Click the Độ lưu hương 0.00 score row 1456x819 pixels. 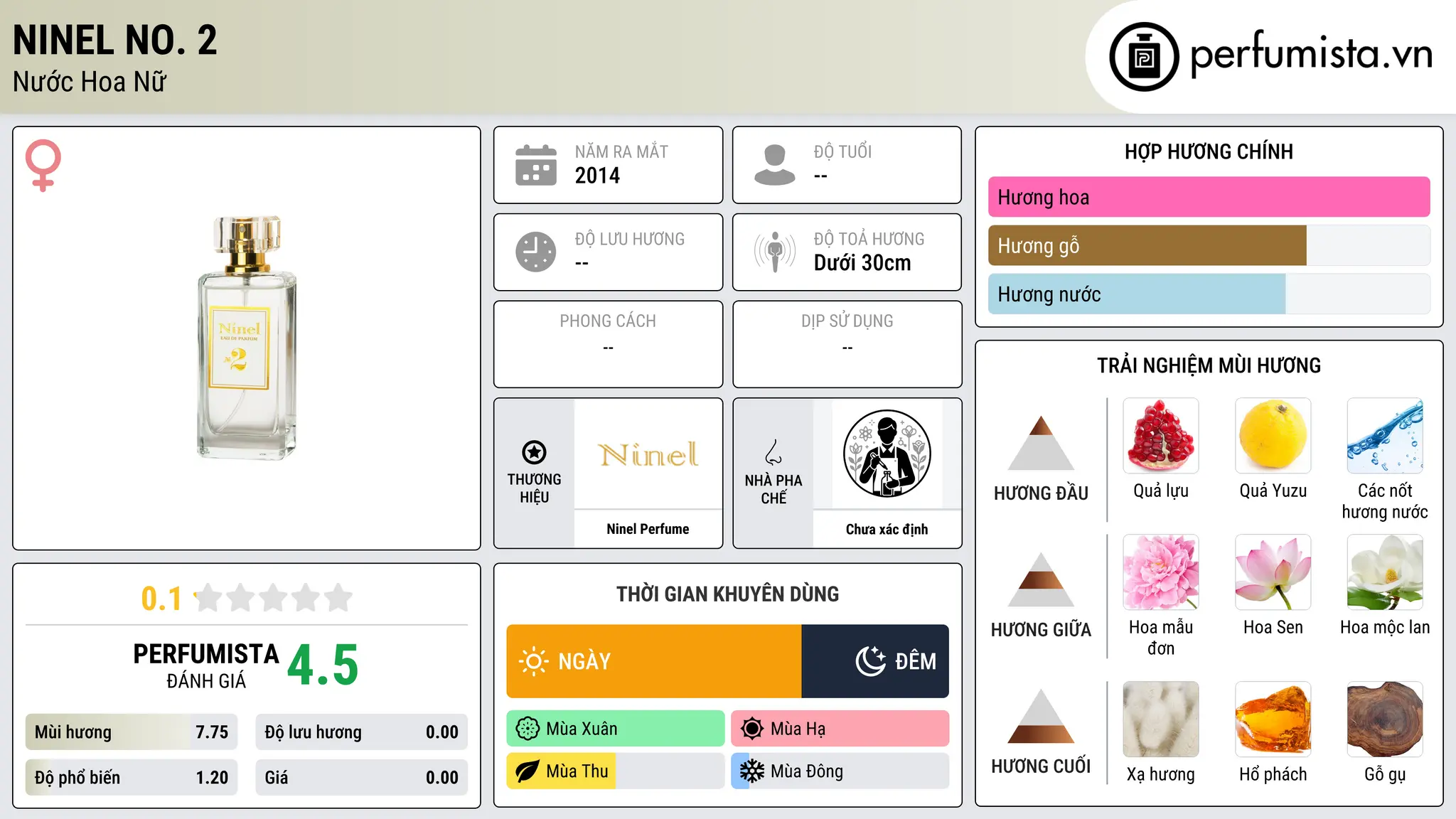(362, 732)
